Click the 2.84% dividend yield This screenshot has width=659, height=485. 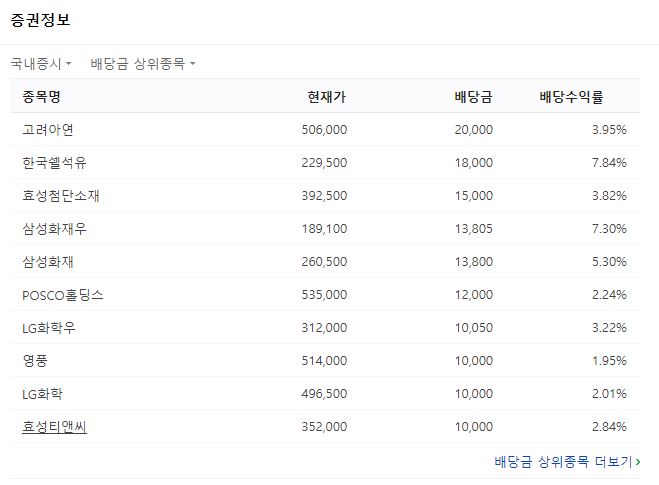pyautogui.click(x=609, y=427)
